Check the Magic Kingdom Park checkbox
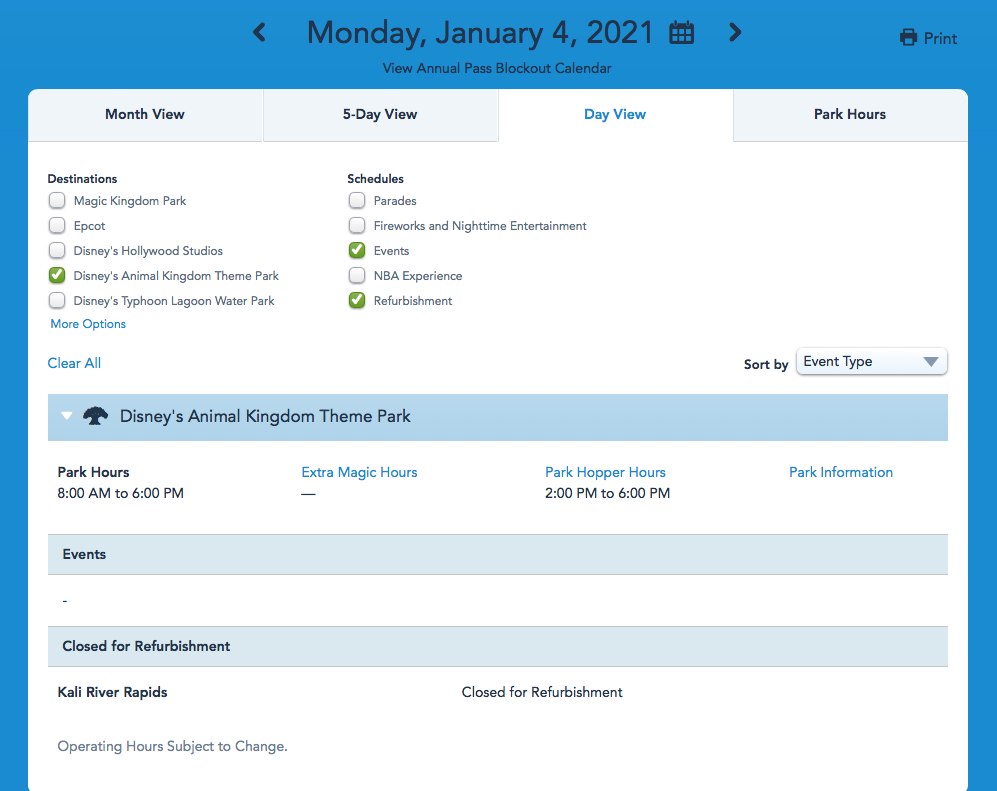 pyautogui.click(x=57, y=201)
